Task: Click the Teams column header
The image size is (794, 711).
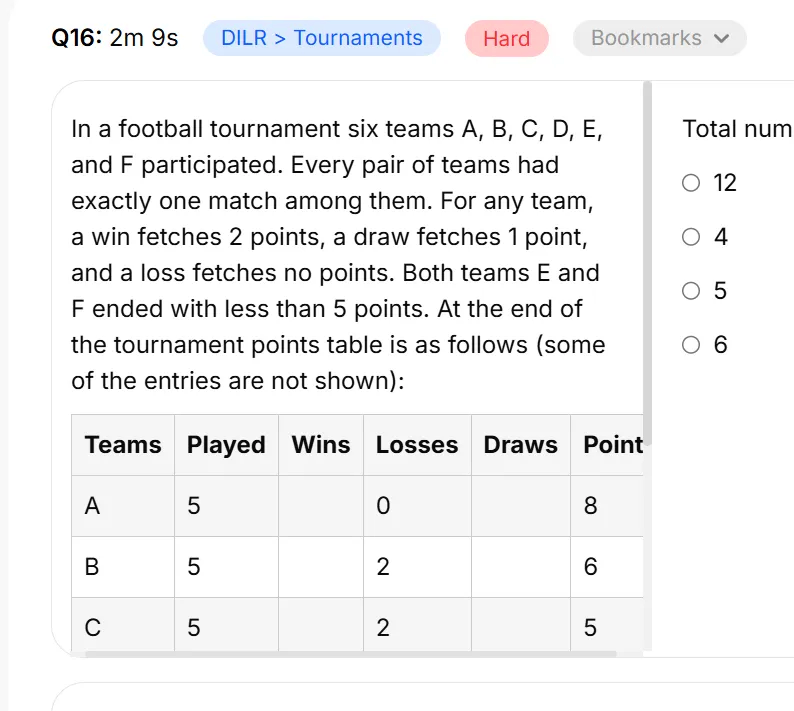Action: (x=123, y=445)
